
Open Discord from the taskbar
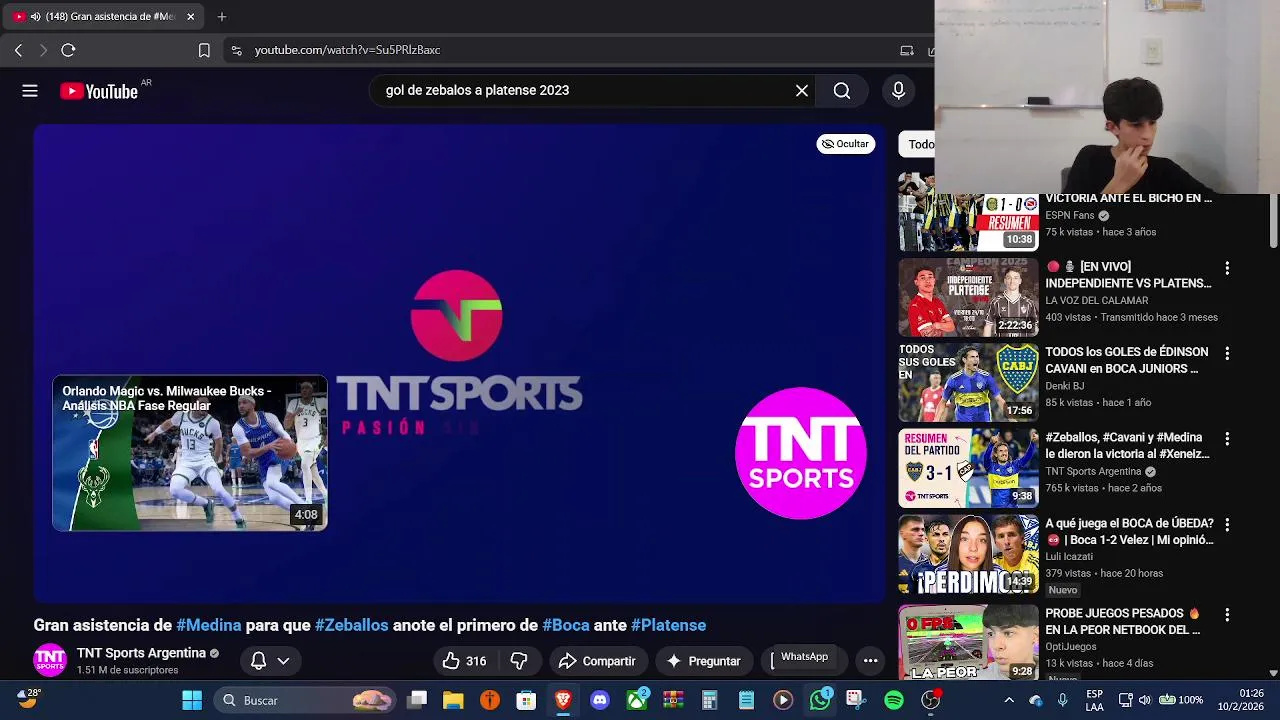[600, 700]
